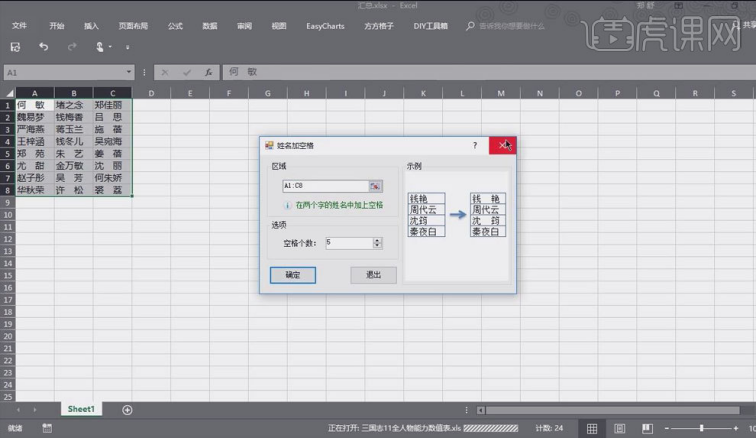Screen dimensions: 756x438
Task: Click the Select All corner triangle
Action: pos(9,93)
